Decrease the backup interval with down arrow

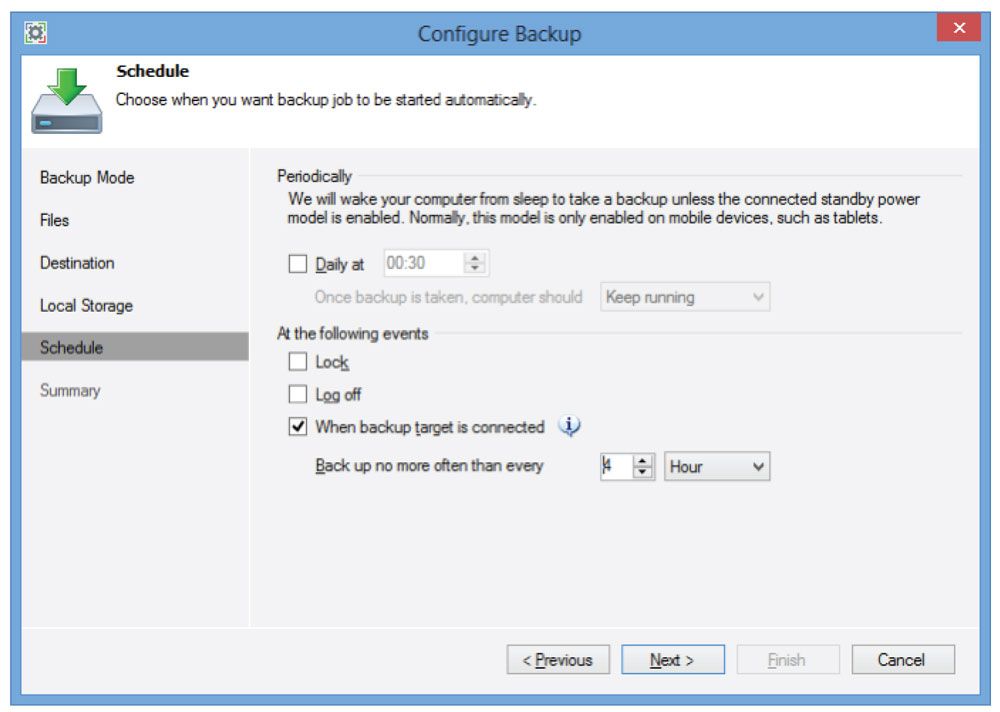644,473
